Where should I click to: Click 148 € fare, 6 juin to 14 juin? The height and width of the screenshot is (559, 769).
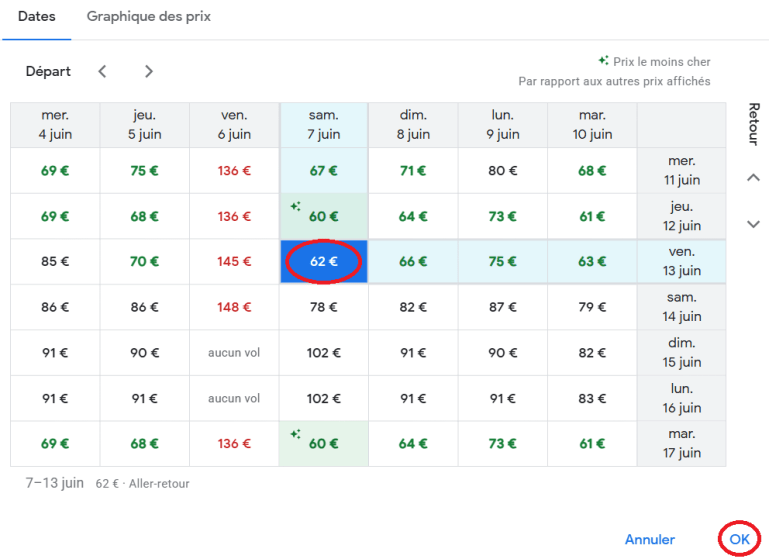pos(234,307)
